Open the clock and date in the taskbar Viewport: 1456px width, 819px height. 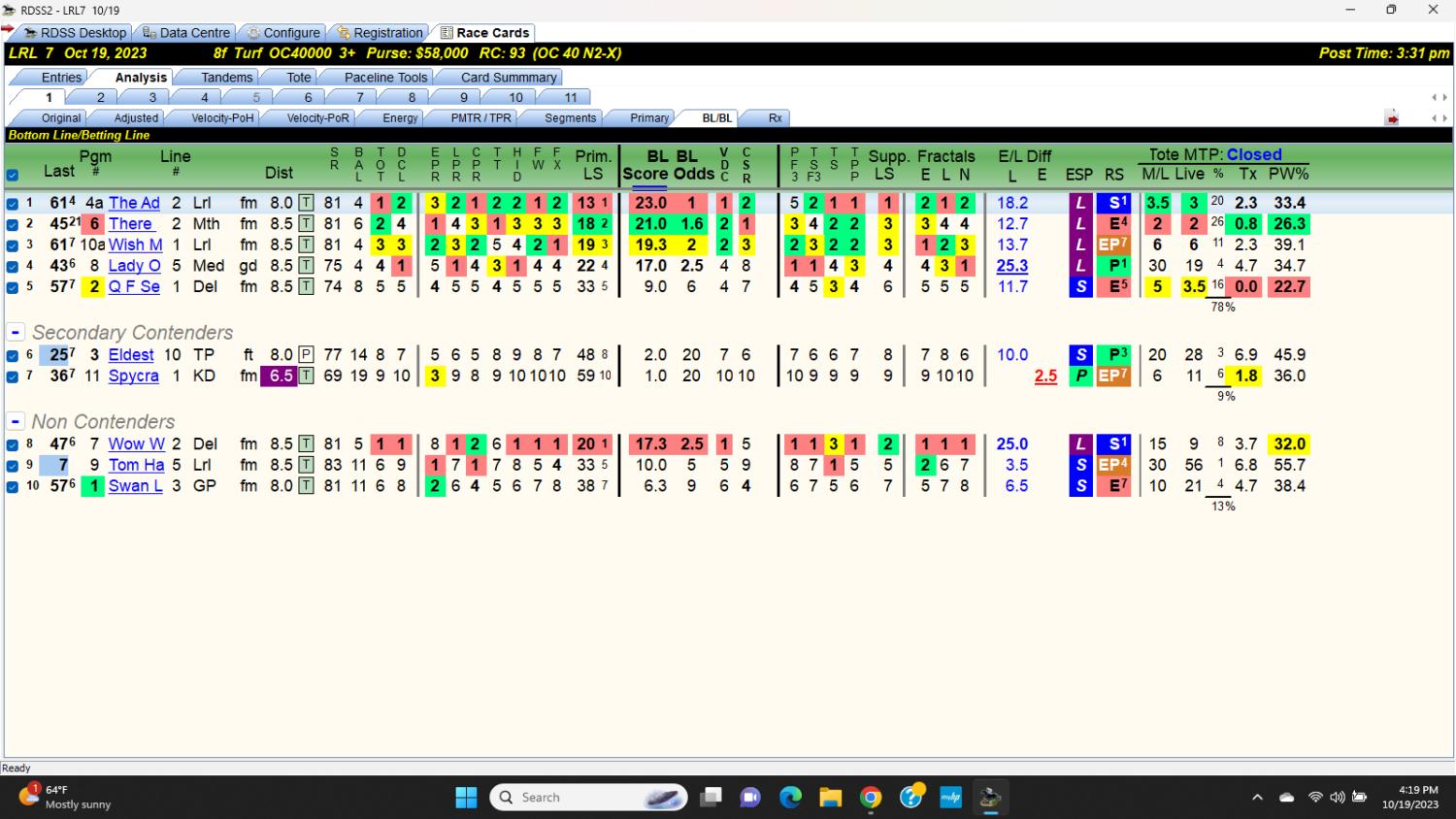point(1410,798)
